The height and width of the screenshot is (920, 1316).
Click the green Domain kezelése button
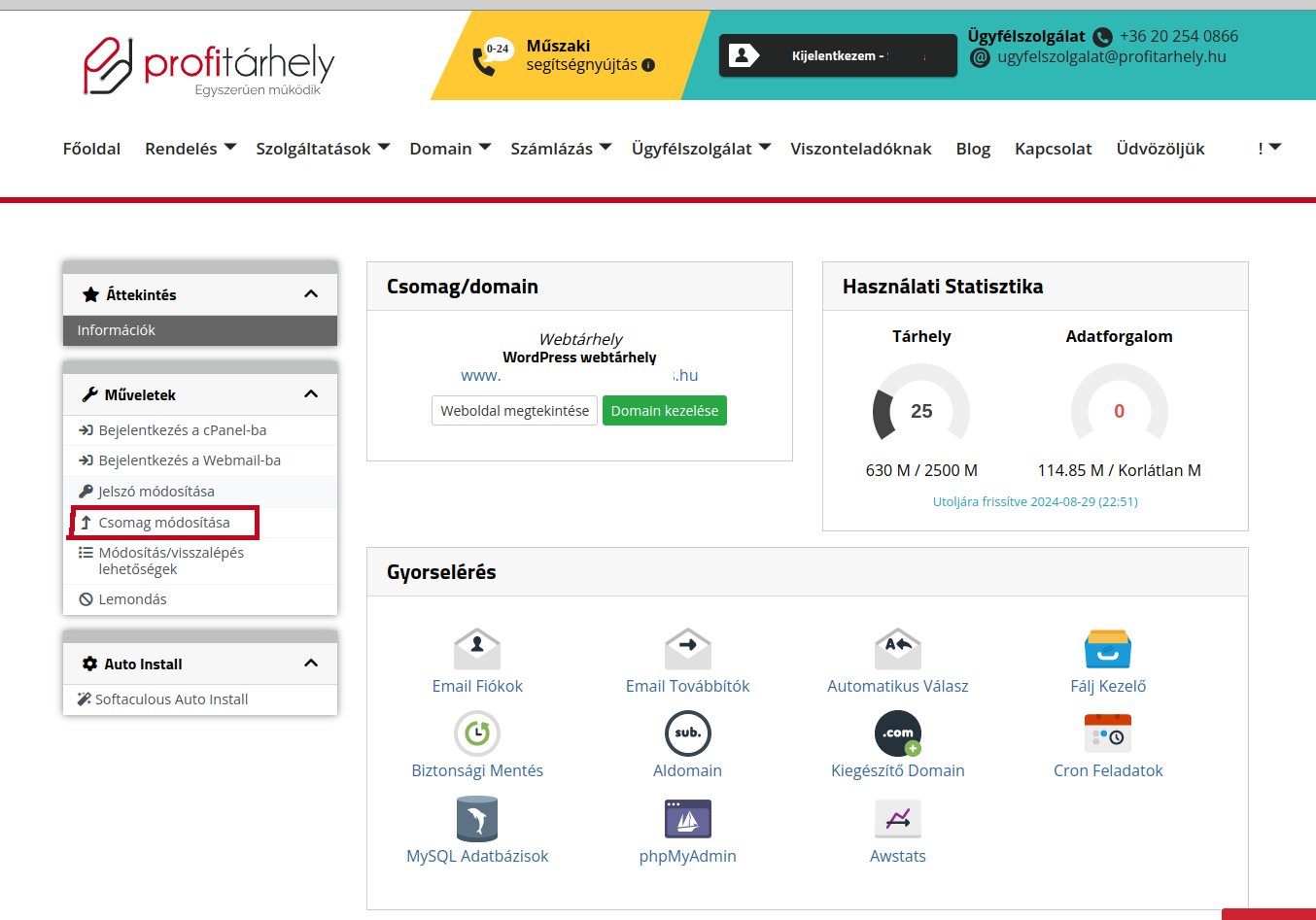point(665,411)
